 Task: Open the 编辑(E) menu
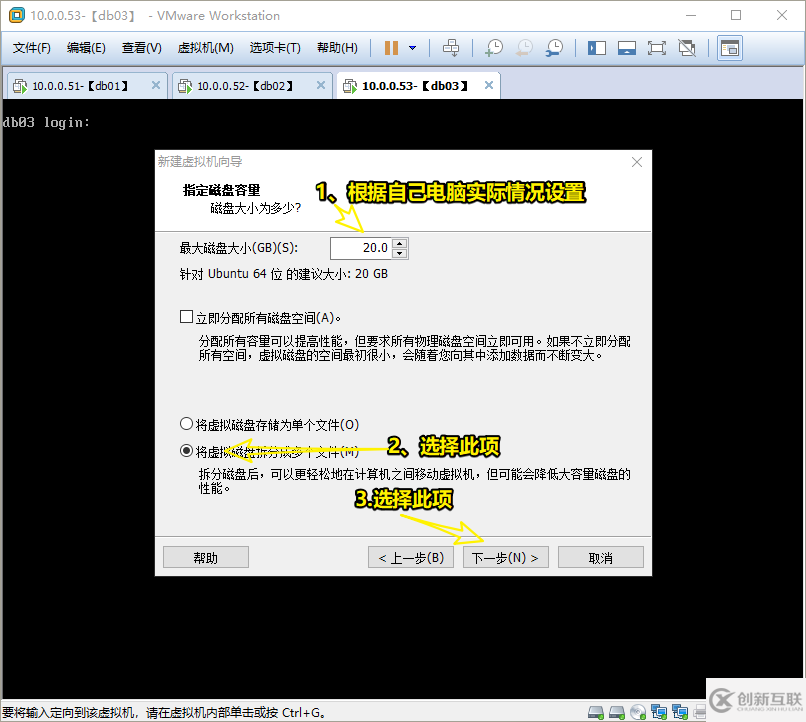point(86,48)
